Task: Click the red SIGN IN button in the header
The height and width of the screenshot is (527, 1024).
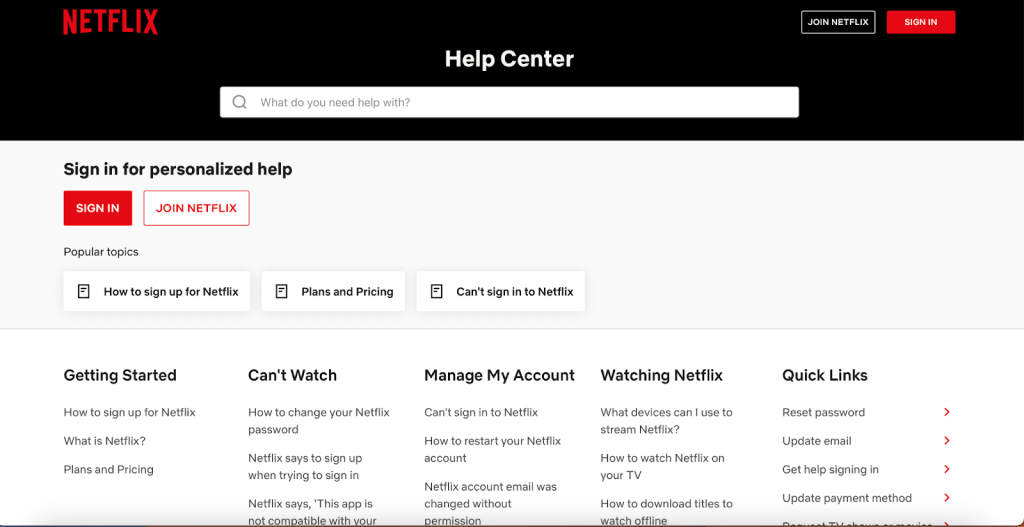Action: pyautogui.click(x=921, y=22)
